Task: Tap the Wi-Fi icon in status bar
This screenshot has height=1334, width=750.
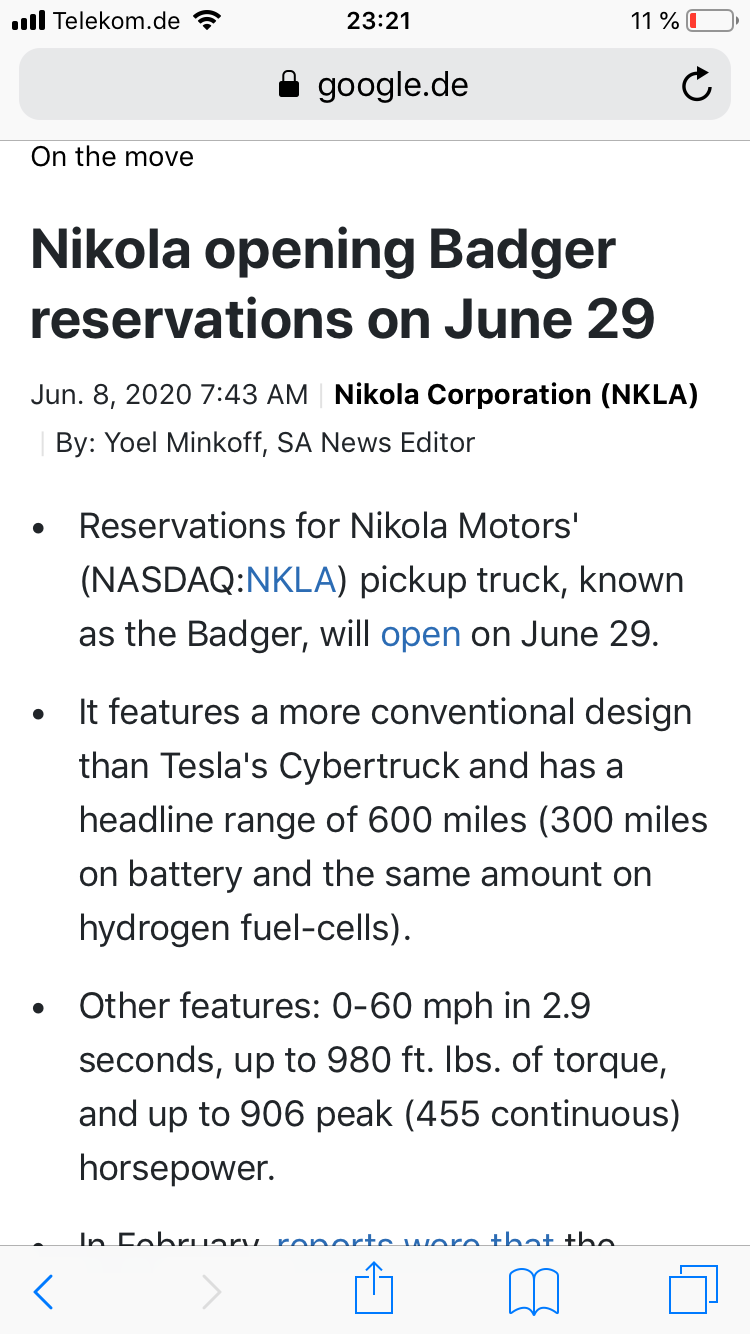Action: pos(208,20)
